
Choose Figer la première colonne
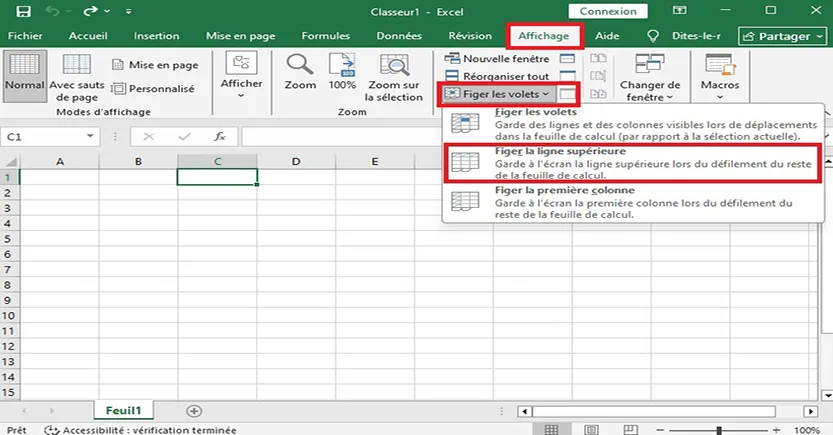click(632, 202)
